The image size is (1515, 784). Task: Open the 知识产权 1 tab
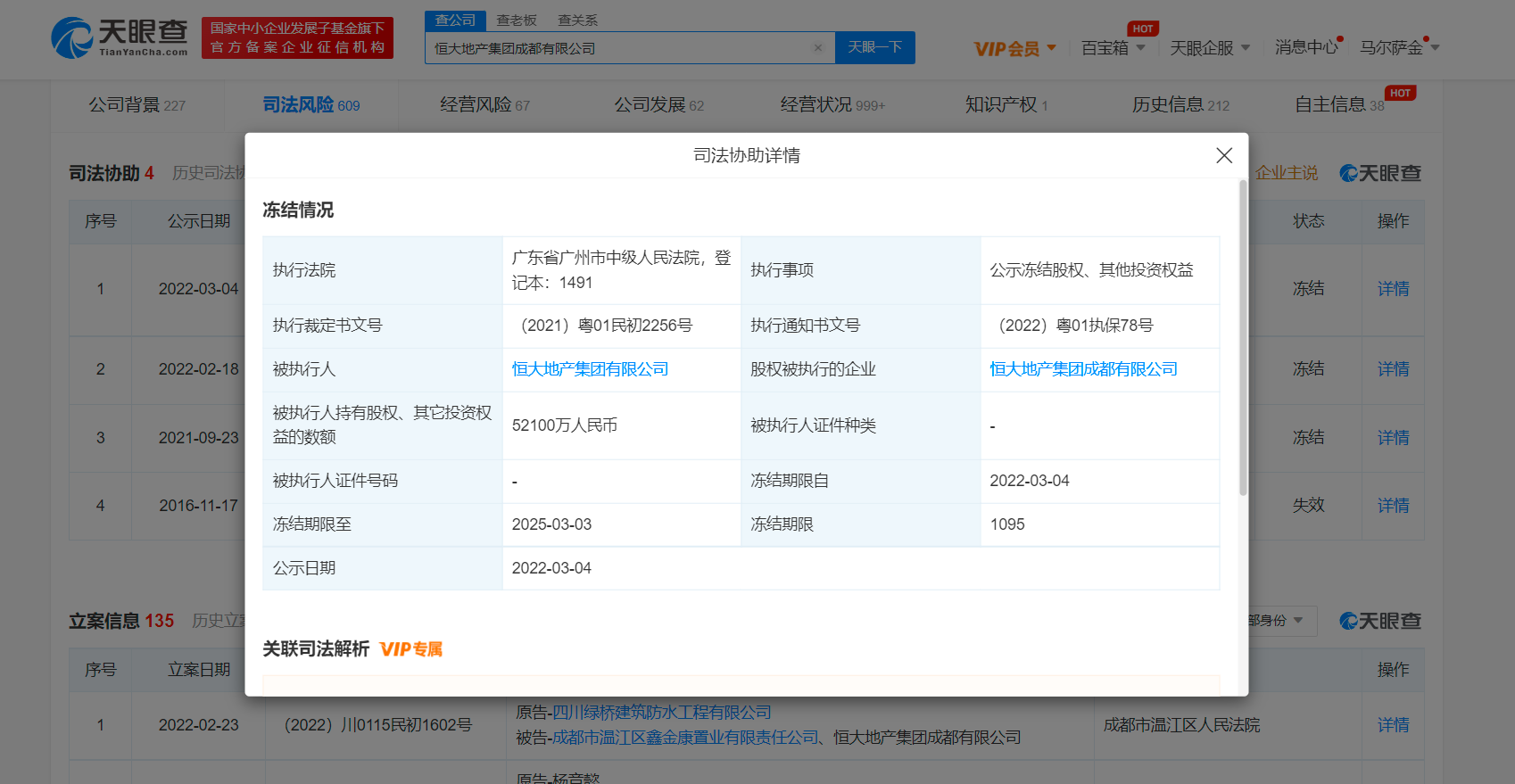1006,105
